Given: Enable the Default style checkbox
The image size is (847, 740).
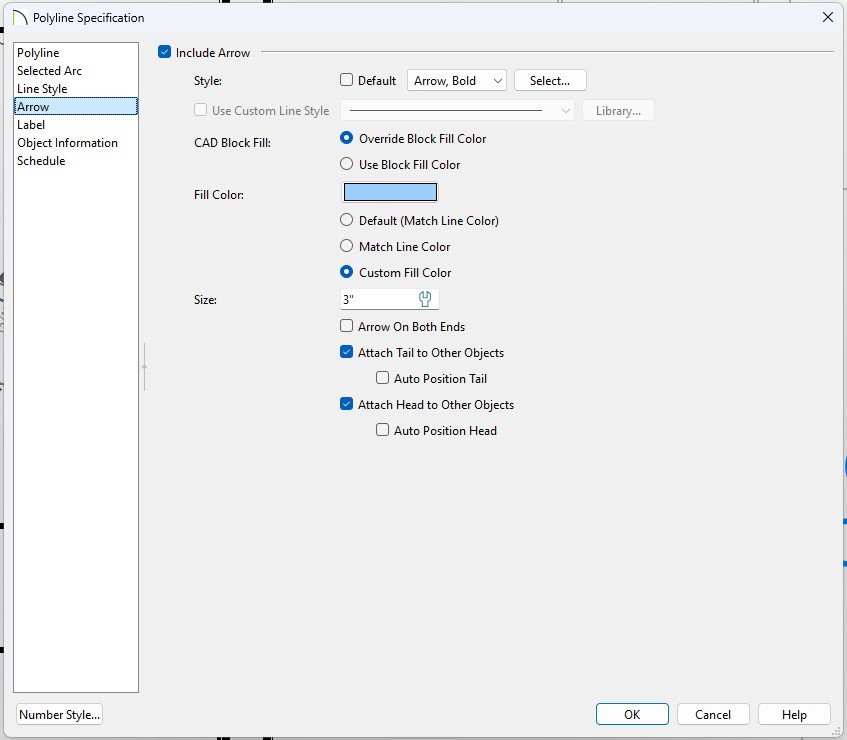Looking at the screenshot, I should (347, 81).
